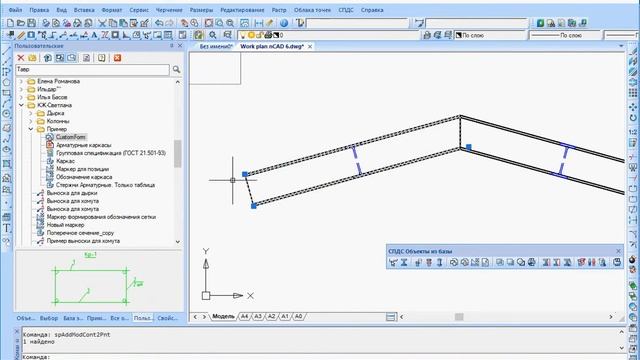
Task: Click the search magnifier beside the Тавр field
Action: [x=176, y=69]
